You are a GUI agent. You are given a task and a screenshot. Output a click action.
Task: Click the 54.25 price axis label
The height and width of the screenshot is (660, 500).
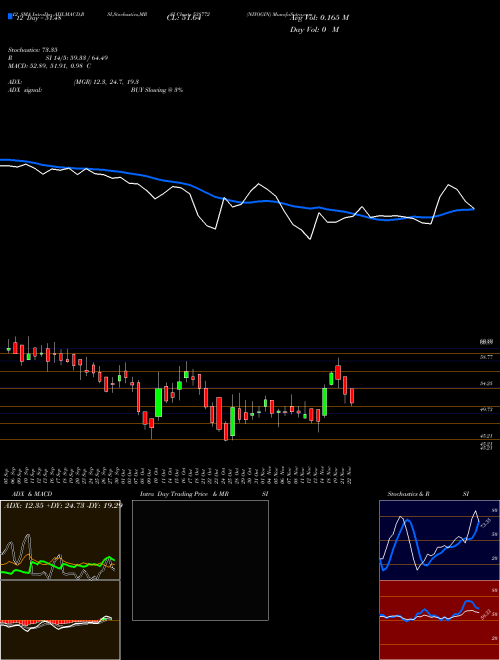point(486,383)
